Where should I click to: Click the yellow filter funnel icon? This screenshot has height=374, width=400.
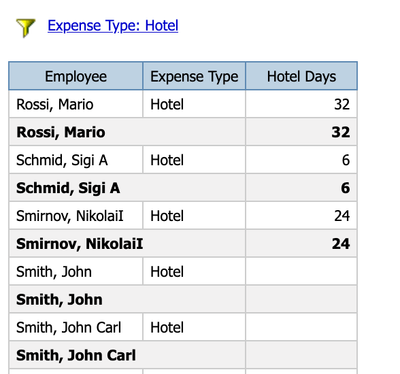click(x=25, y=28)
